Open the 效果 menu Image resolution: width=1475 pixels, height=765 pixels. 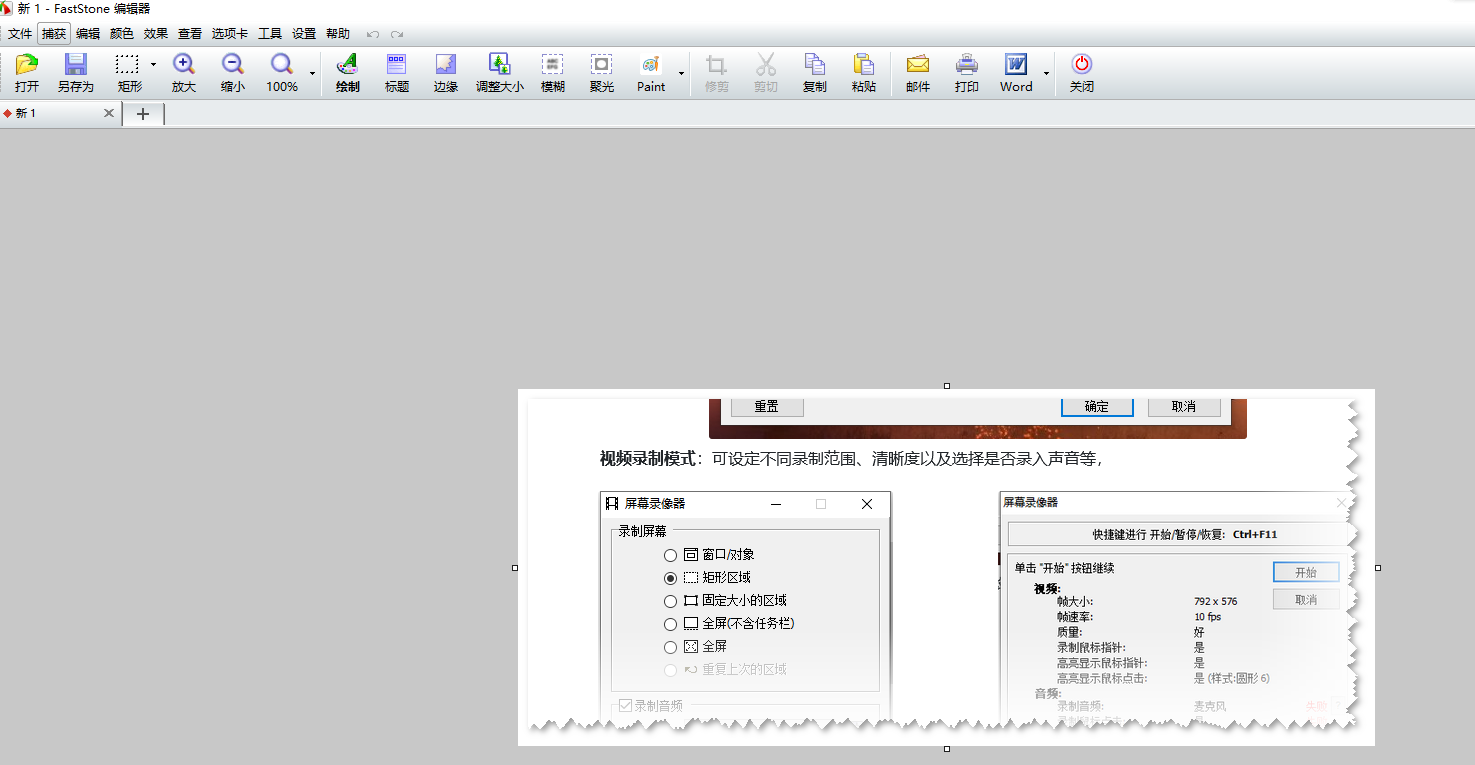(x=156, y=33)
